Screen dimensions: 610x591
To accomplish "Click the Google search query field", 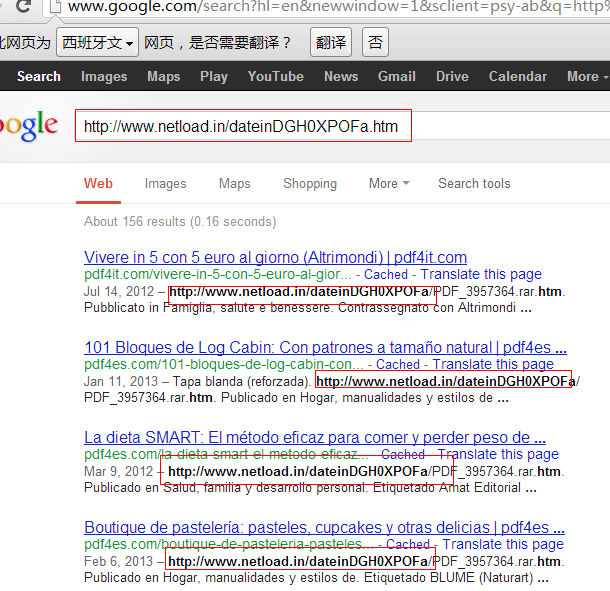I will pos(342,126).
